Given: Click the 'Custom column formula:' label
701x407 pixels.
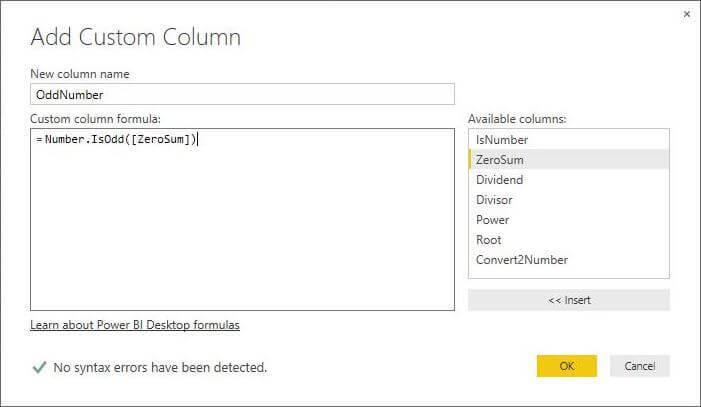Looking at the screenshot, I should click(96, 118).
